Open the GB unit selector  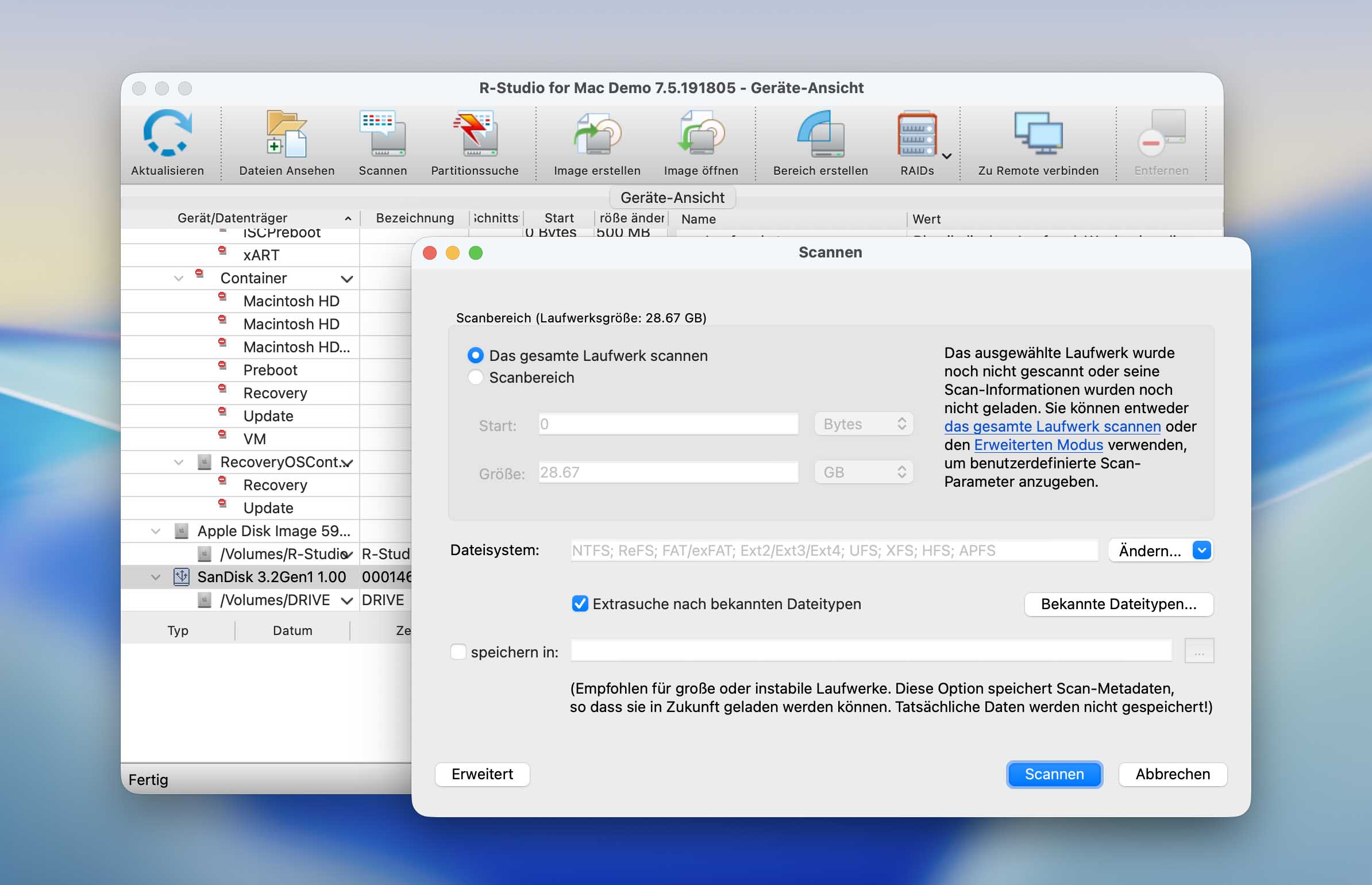(x=864, y=472)
